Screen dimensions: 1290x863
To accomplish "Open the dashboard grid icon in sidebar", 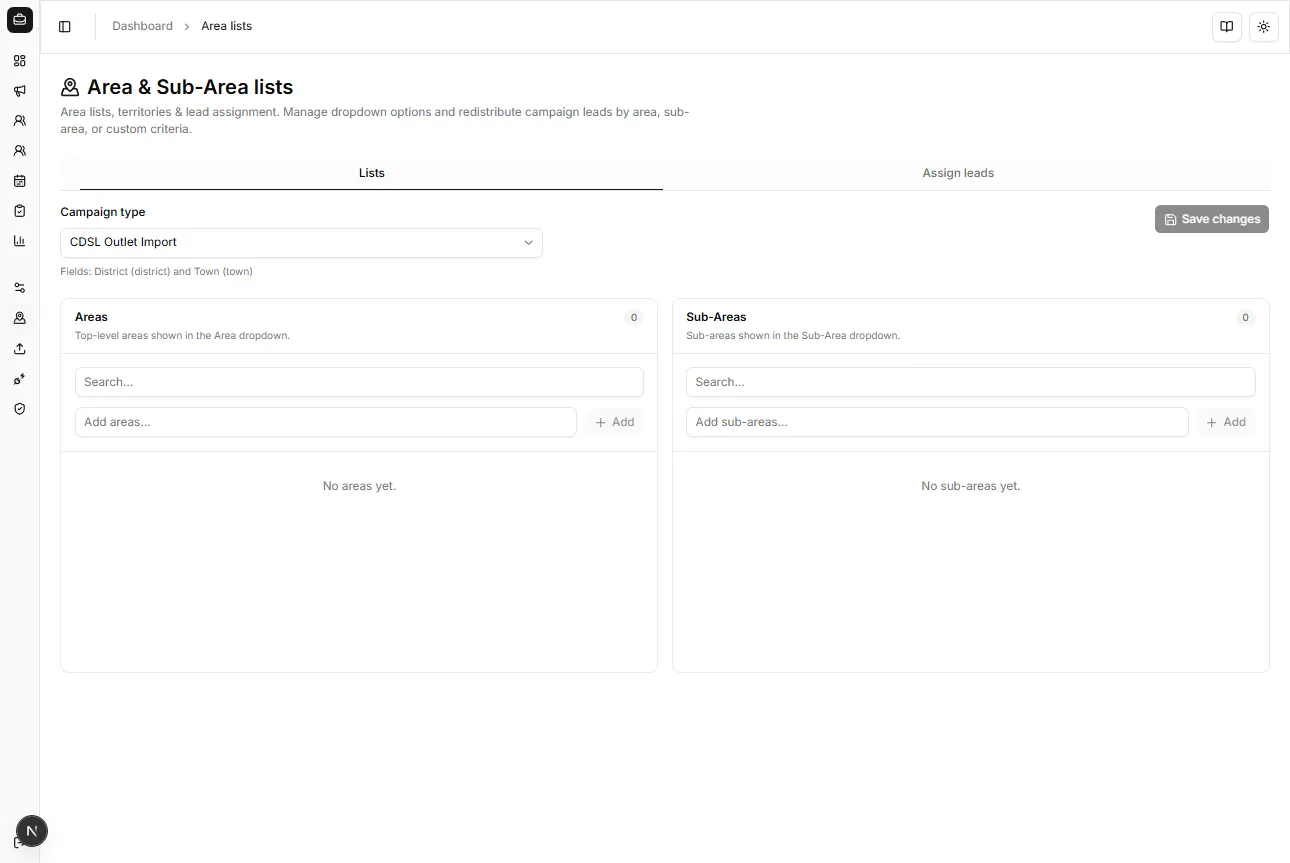I will 19,61.
